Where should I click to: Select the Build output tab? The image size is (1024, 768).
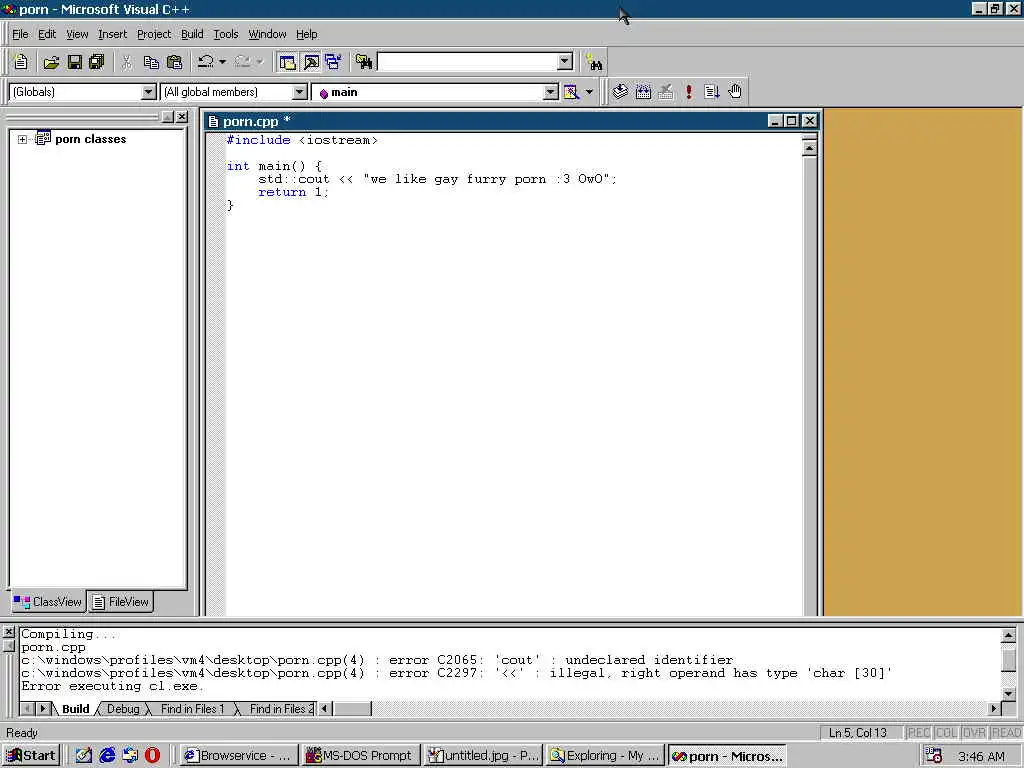click(76, 709)
